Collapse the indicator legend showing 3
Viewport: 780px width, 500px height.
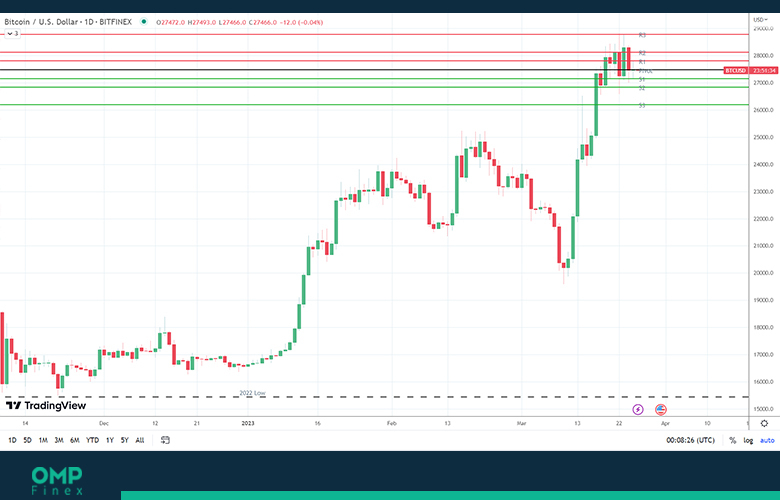click(12, 34)
